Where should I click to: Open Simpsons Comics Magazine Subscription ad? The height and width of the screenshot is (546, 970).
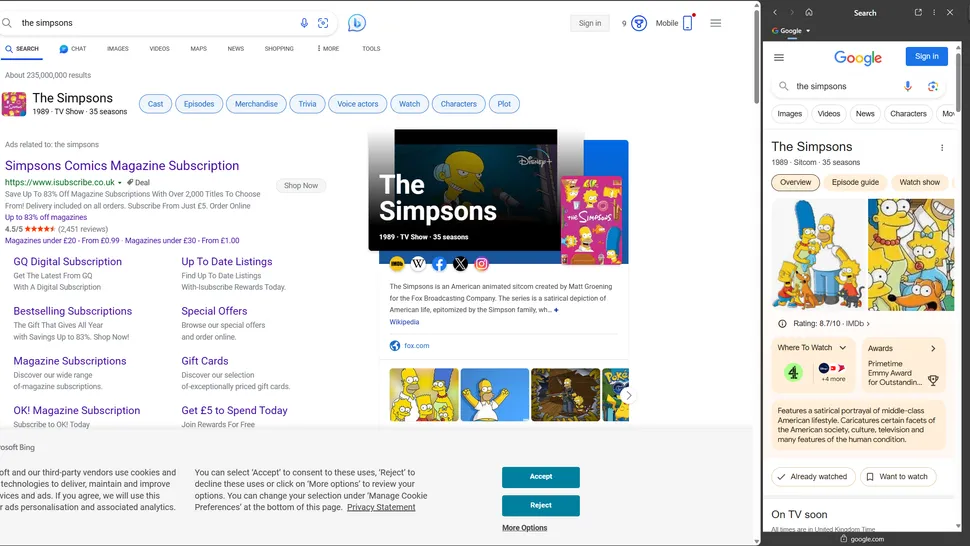(x=122, y=166)
